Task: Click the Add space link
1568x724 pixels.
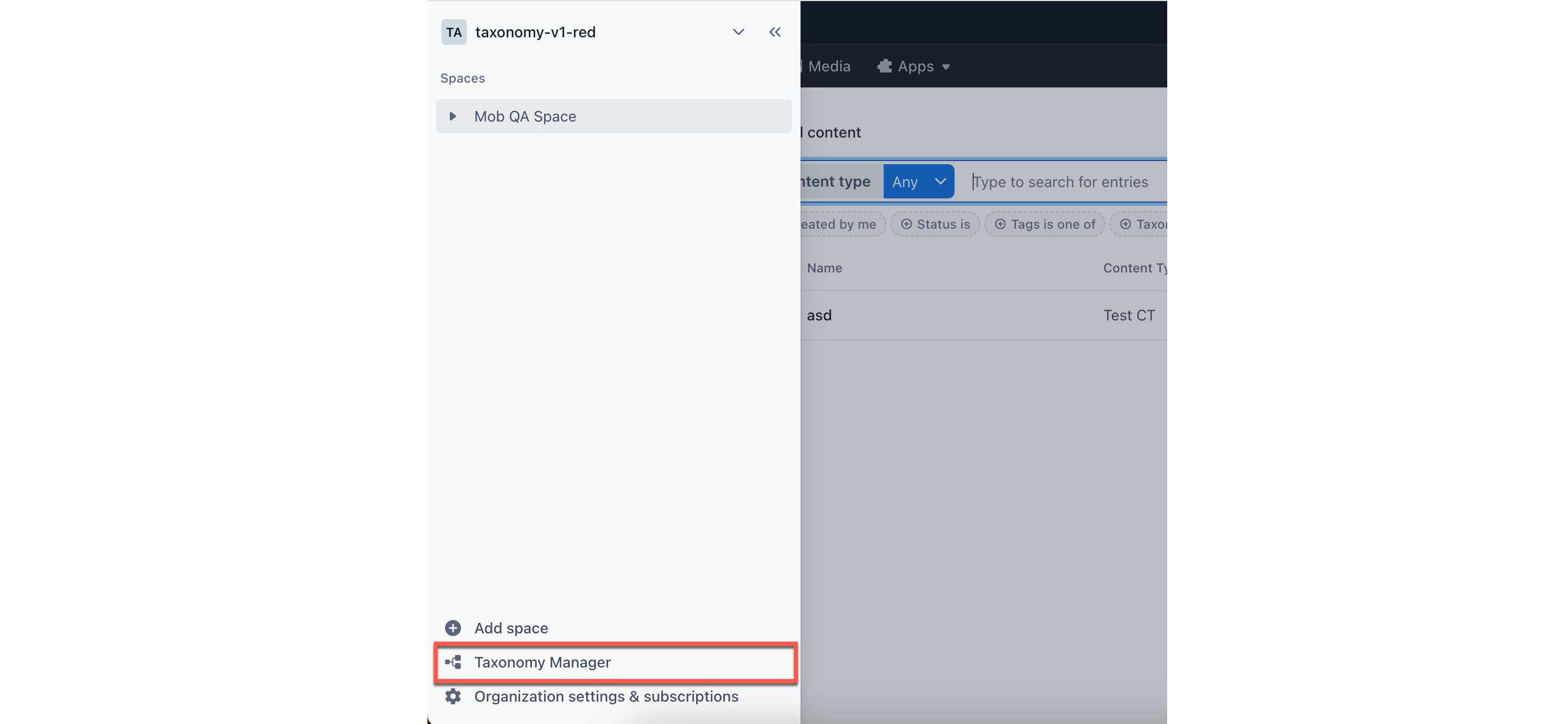Action: [x=511, y=628]
